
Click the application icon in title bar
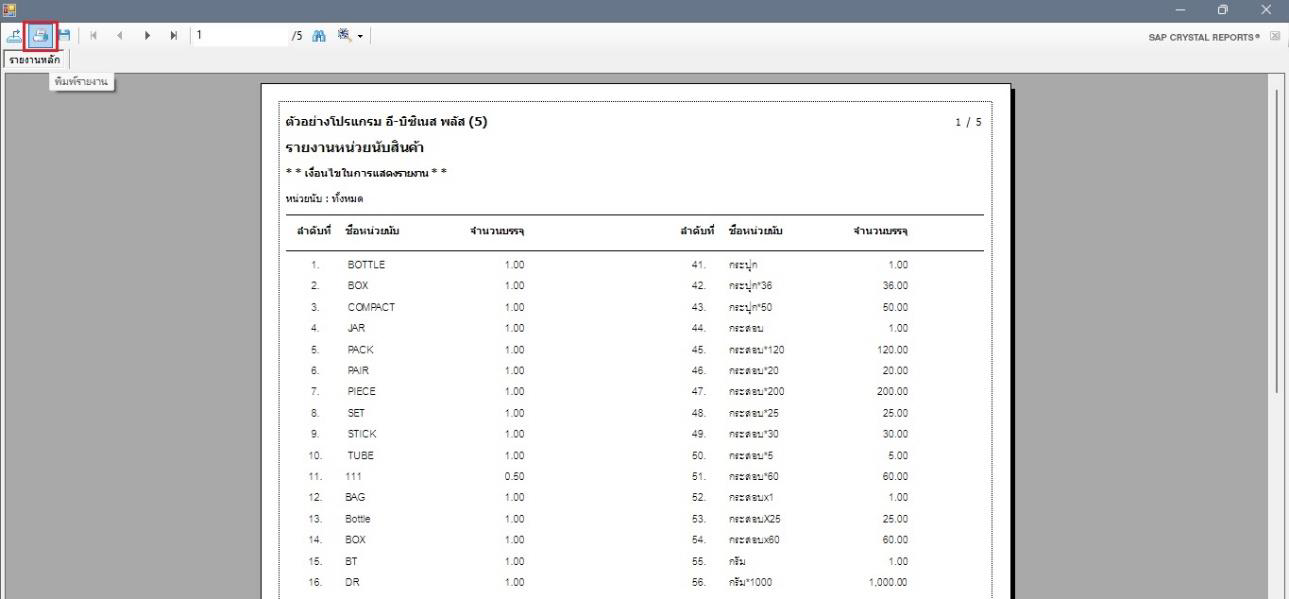tap(9, 10)
